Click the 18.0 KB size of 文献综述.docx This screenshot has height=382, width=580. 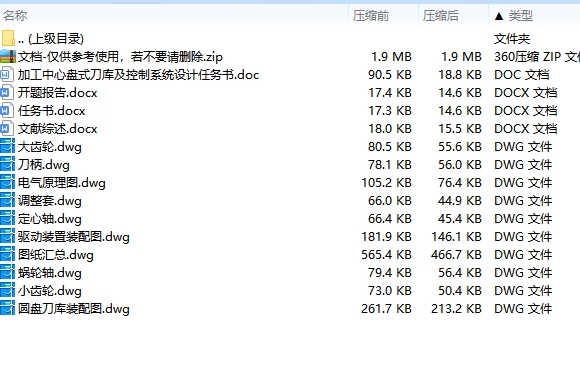click(x=390, y=129)
